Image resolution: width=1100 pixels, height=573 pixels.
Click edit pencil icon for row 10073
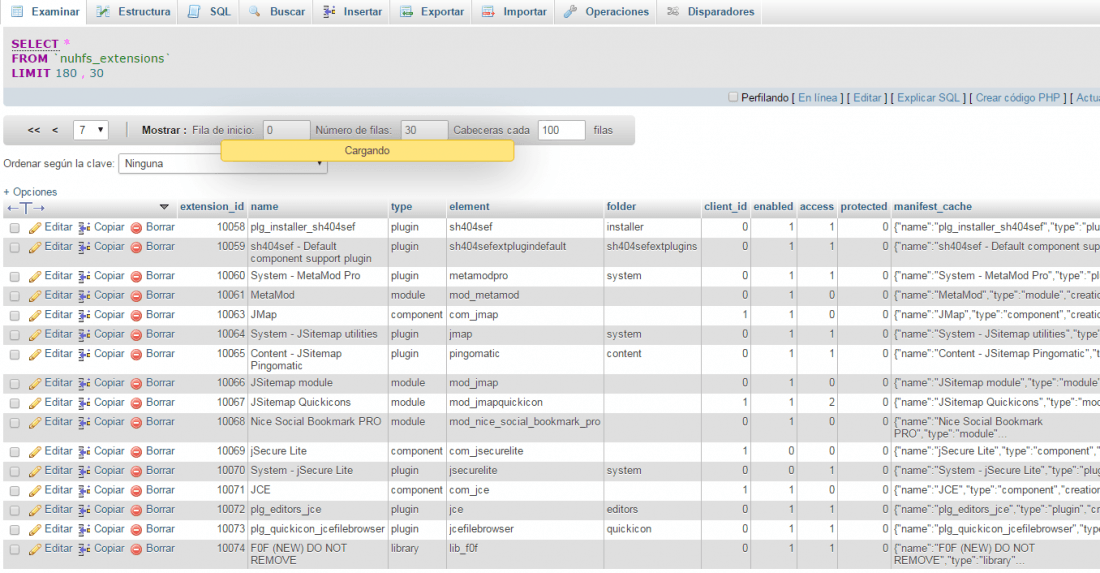pyautogui.click(x=35, y=530)
